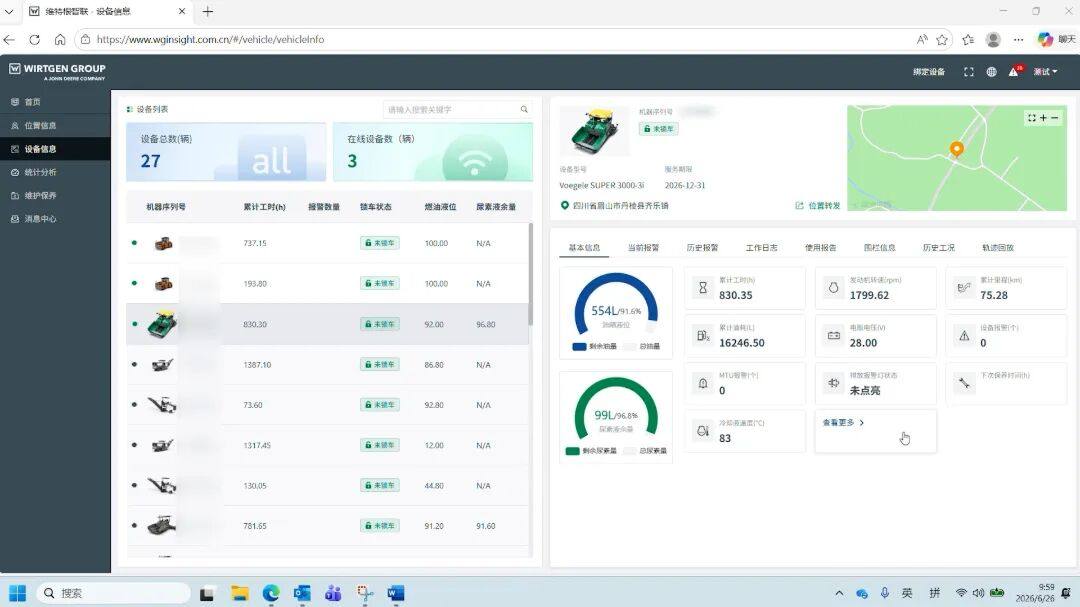Zoom out map with minus icon
1080x607 pixels.
point(1055,118)
